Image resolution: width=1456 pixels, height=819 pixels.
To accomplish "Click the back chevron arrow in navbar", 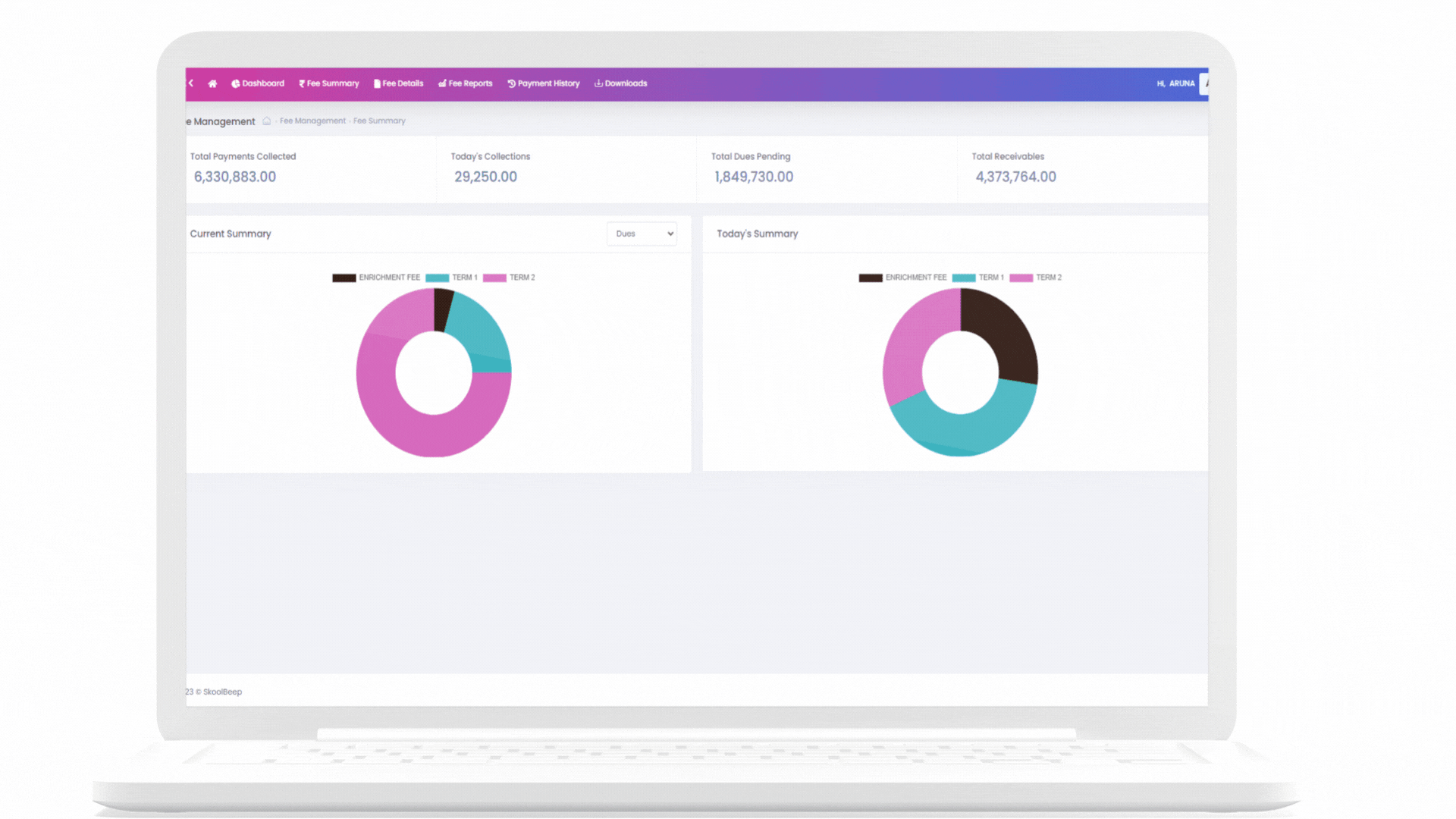I will [x=191, y=83].
